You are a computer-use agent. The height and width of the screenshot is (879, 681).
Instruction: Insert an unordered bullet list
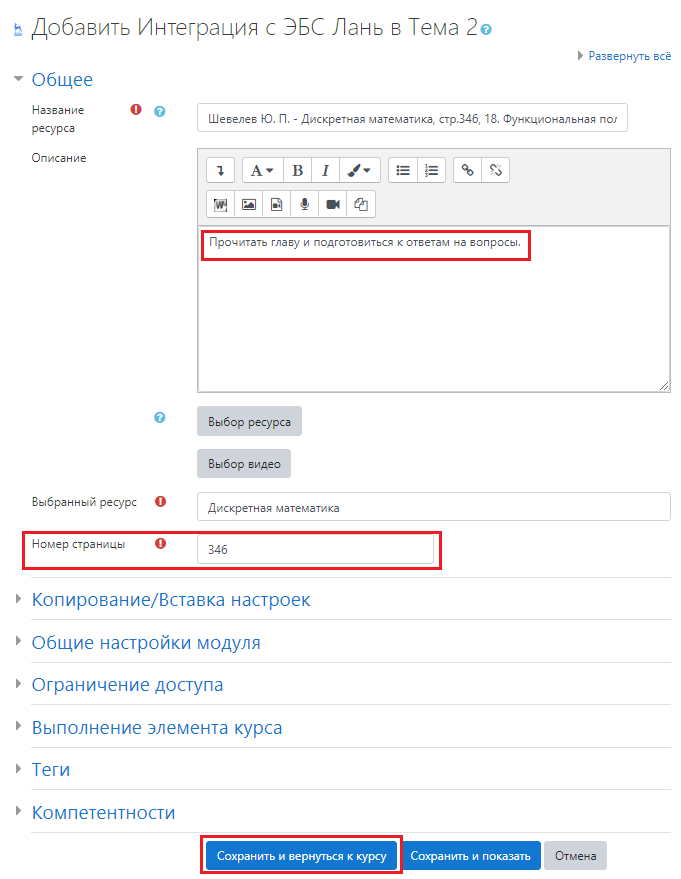click(x=403, y=170)
